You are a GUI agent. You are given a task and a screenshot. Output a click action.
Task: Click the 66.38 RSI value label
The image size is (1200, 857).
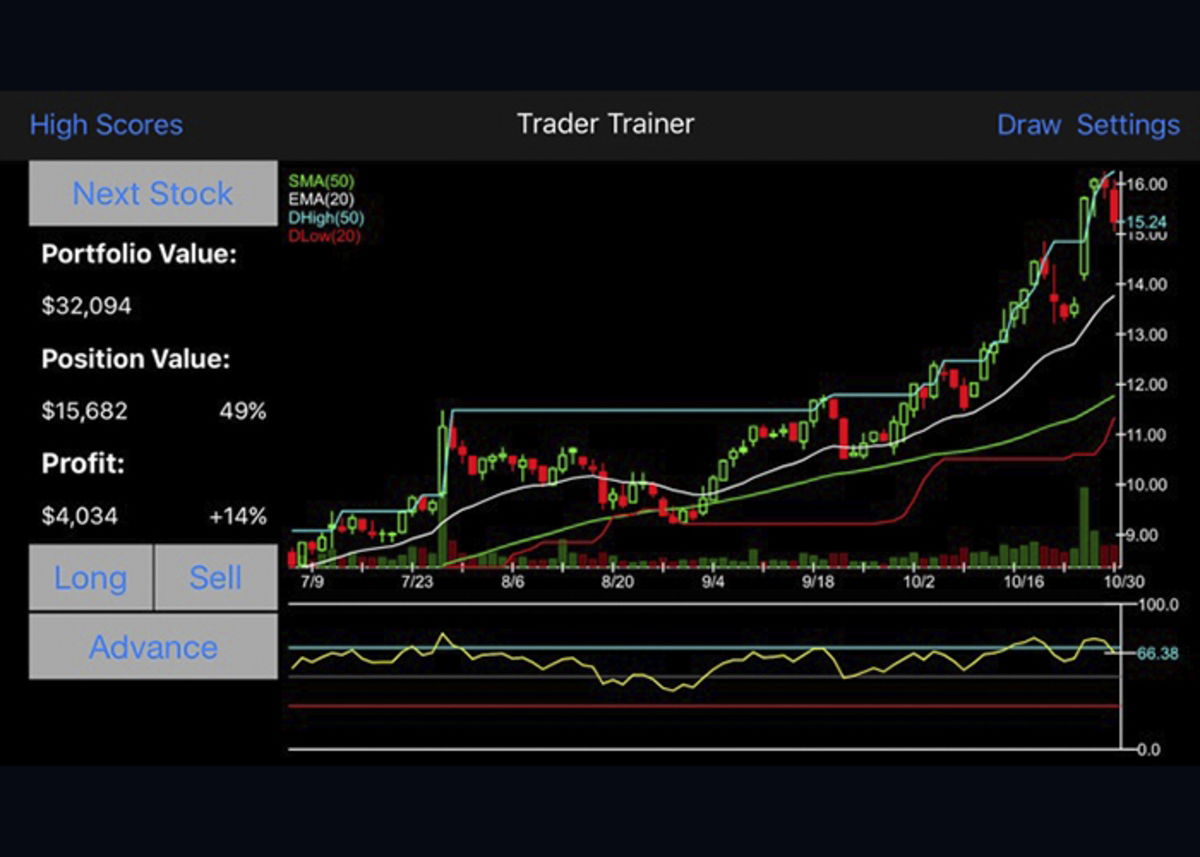tap(1157, 653)
